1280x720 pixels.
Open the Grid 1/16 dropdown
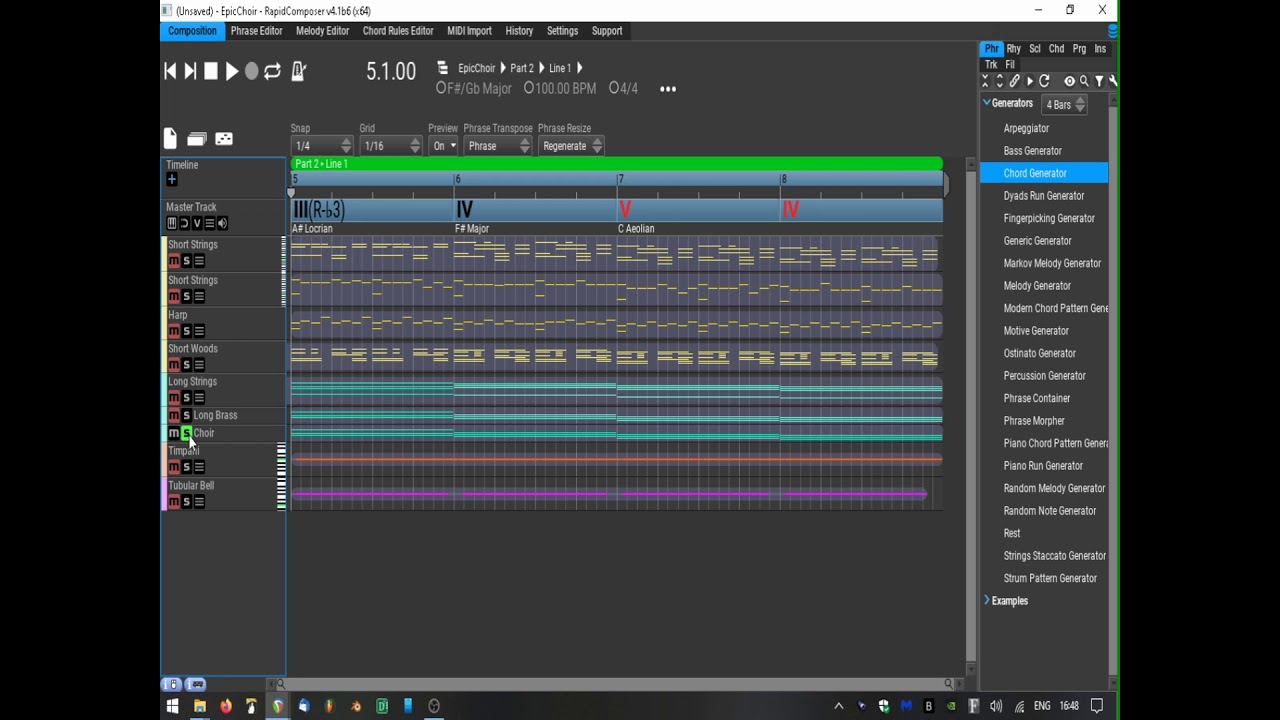click(x=391, y=146)
